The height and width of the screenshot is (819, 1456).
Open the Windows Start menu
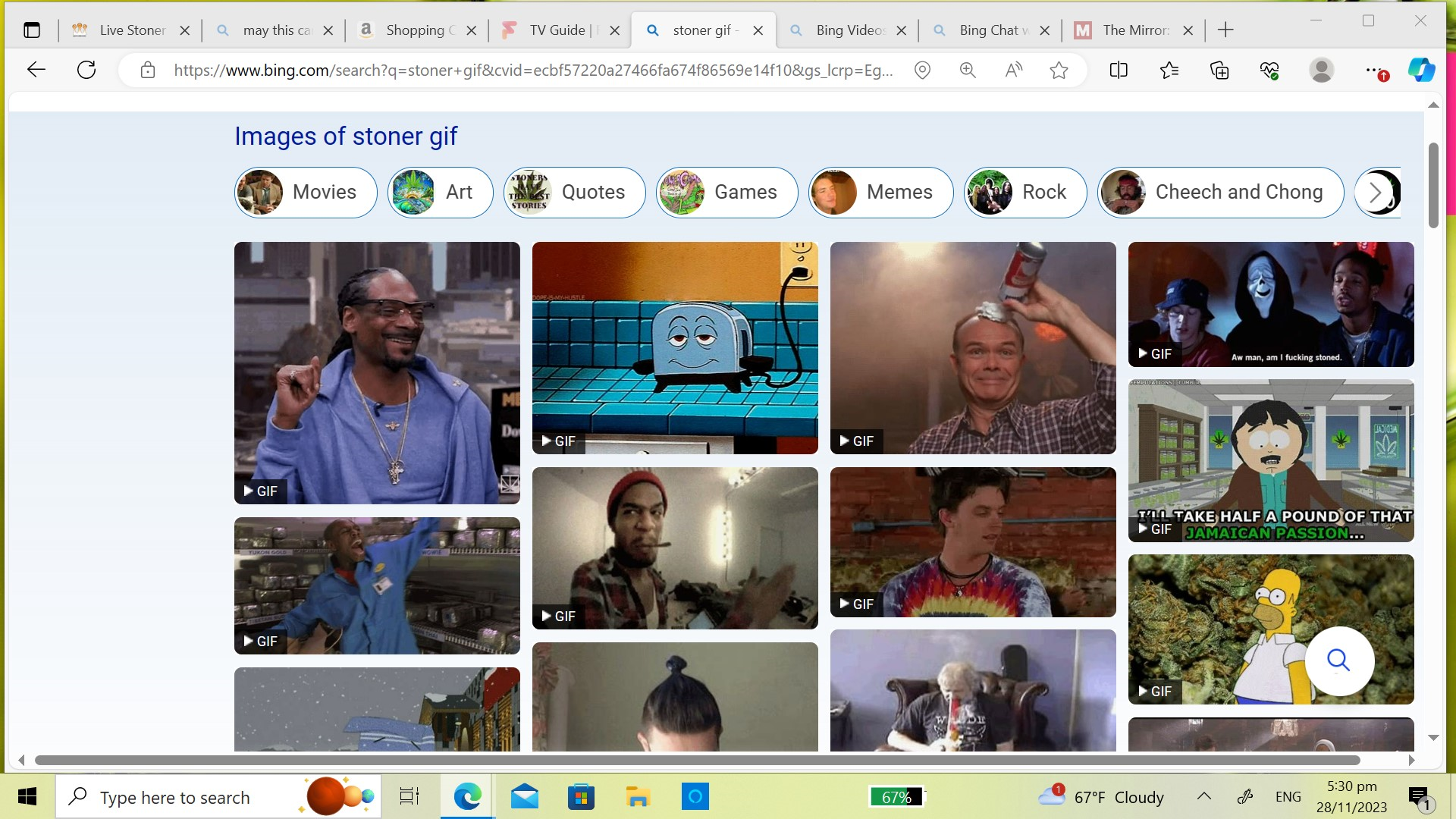(x=27, y=797)
